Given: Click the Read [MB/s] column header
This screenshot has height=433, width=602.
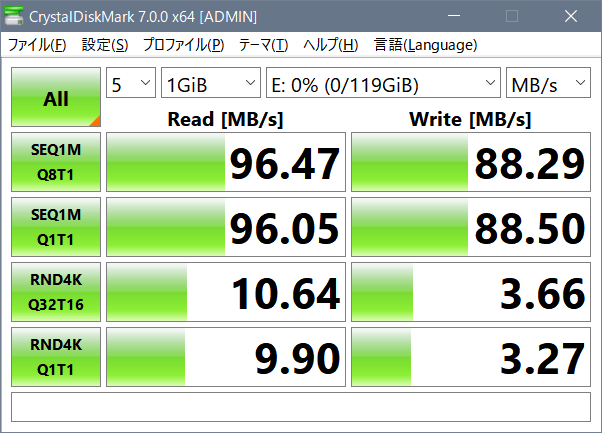Looking at the screenshot, I should tap(225, 119).
